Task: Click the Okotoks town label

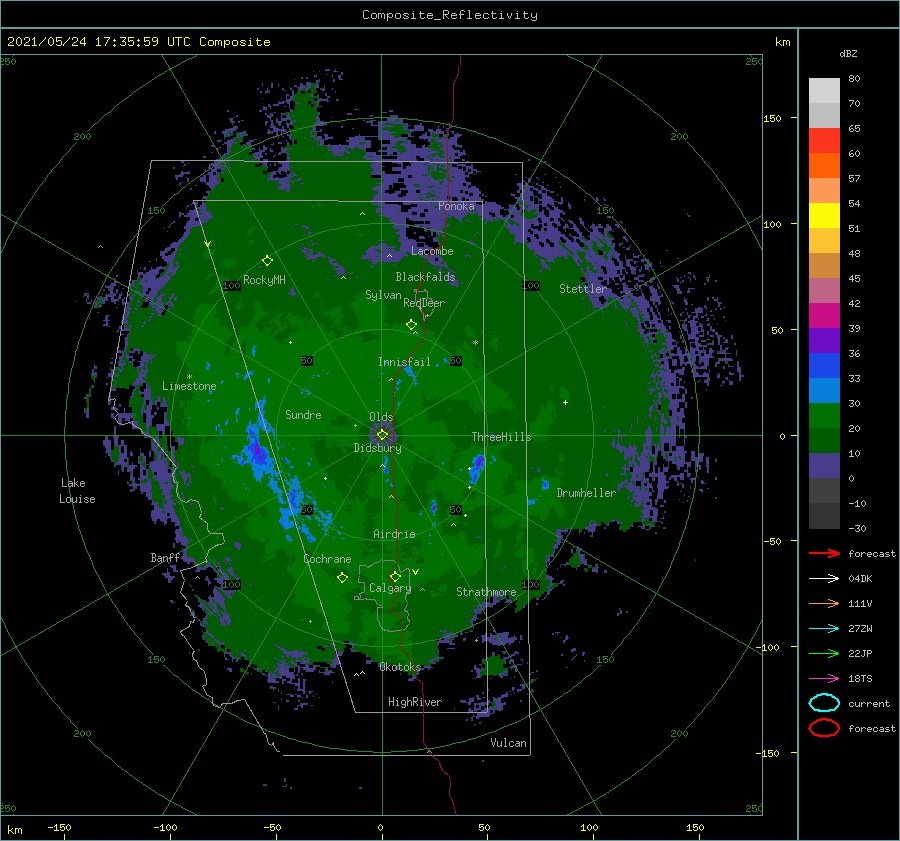Action: (x=400, y=666)
